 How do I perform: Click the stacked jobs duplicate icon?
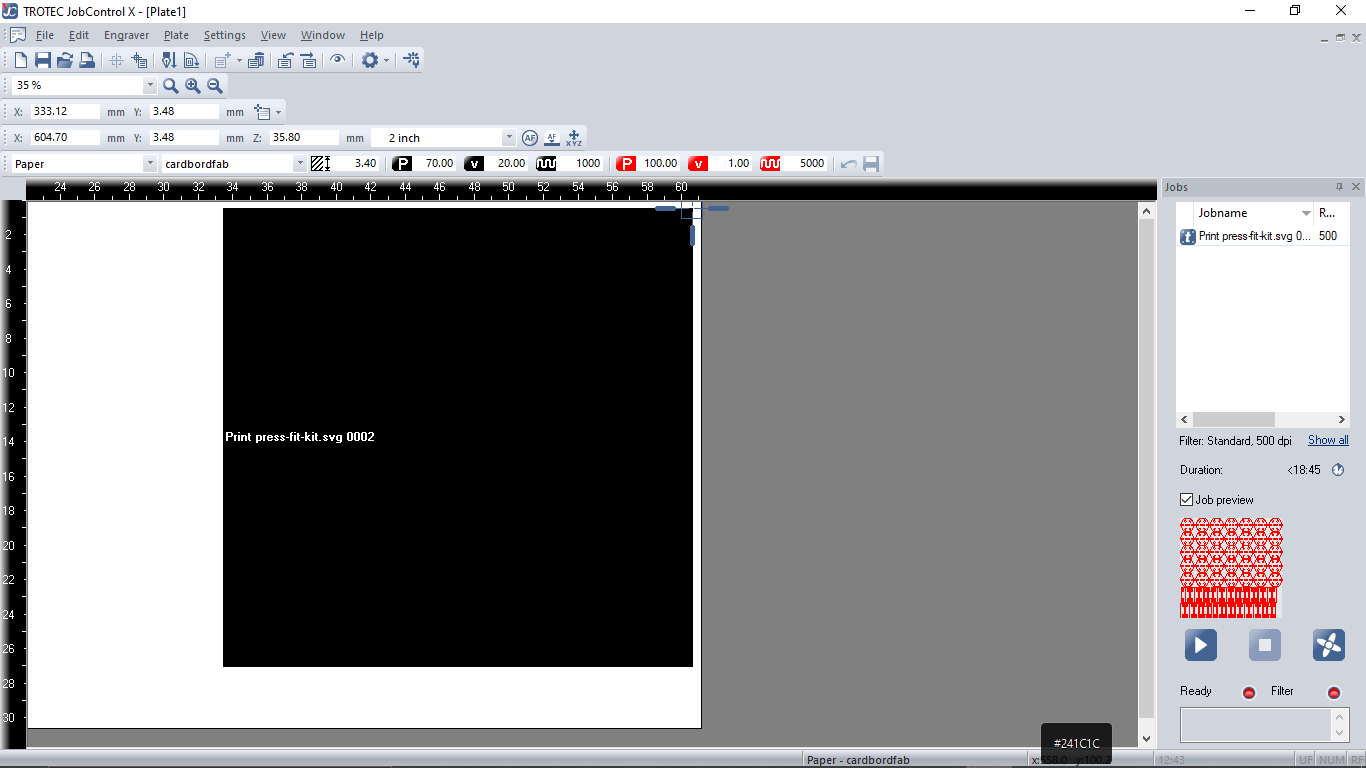pyautogui.click(x=256, y=60)
